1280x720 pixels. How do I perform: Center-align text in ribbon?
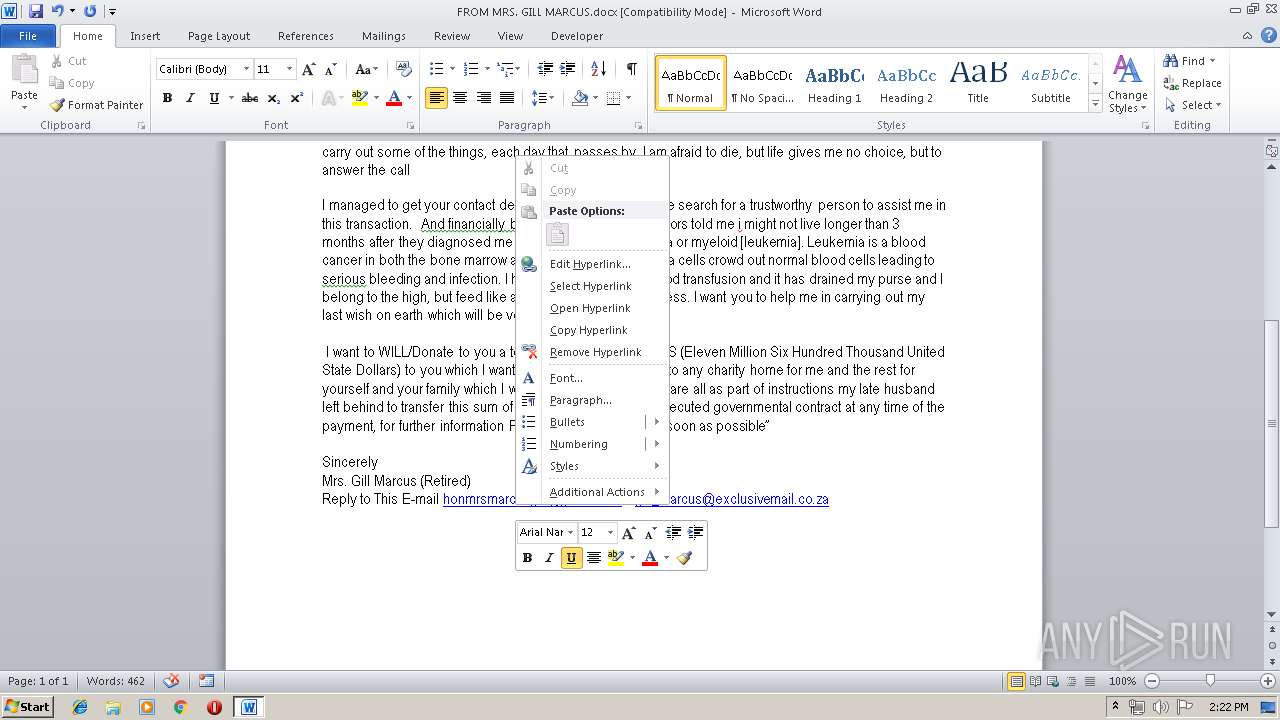(460, 98)
